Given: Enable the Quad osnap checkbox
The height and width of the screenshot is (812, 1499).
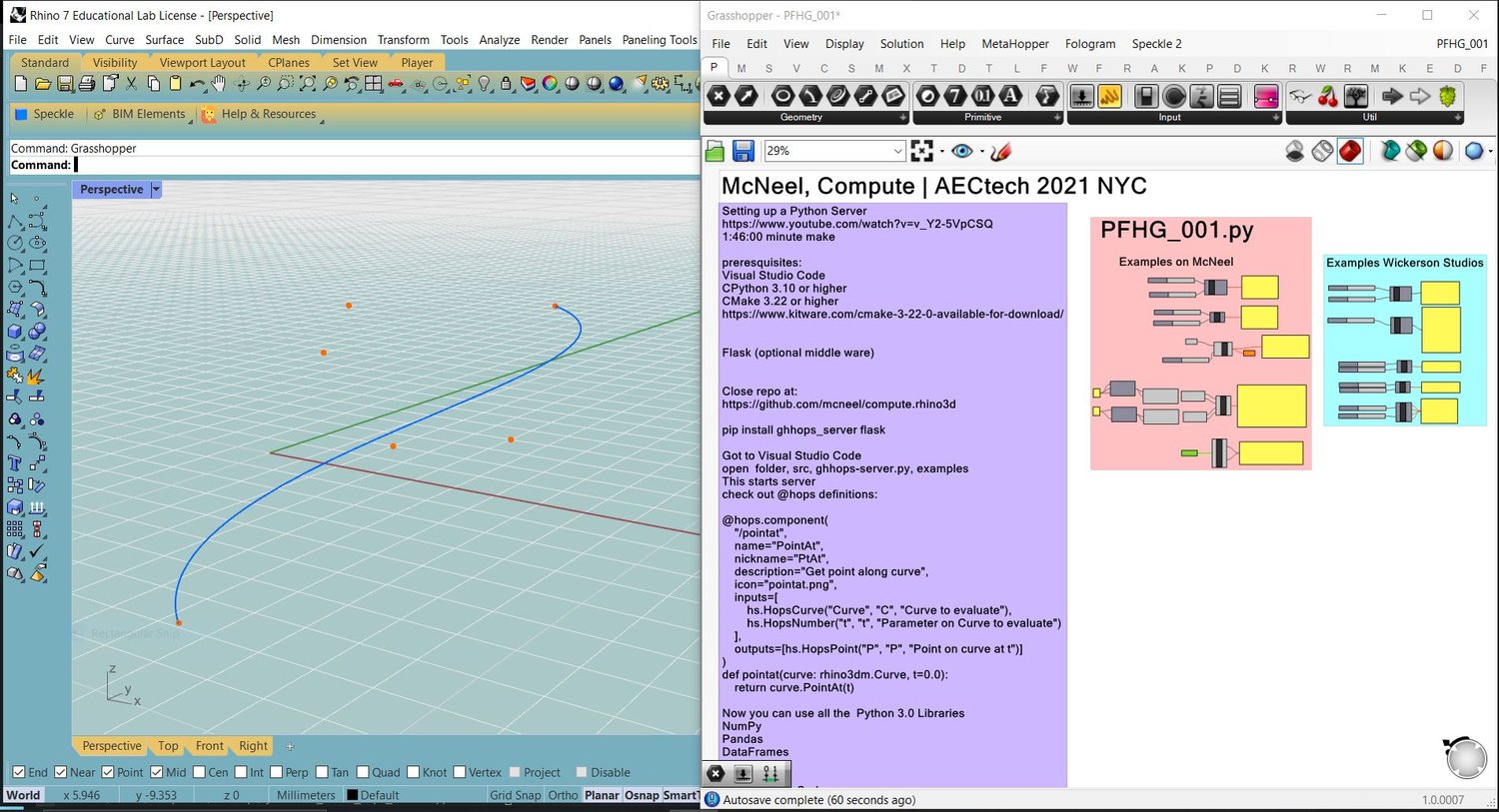Looking at the screenshot, I should [x=363, y=772].
